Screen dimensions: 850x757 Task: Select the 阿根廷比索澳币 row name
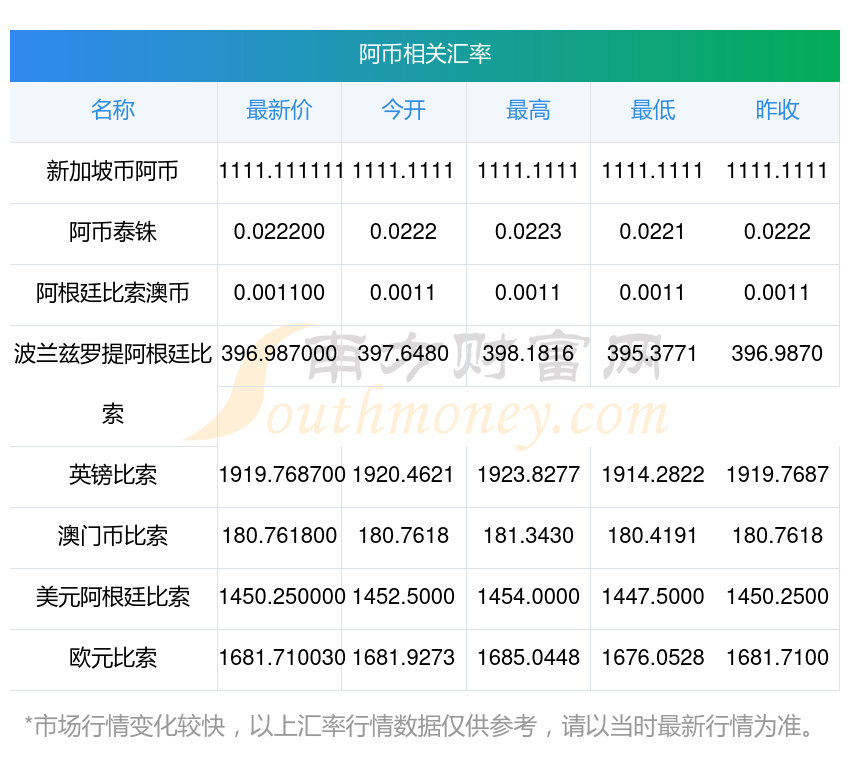113,294
